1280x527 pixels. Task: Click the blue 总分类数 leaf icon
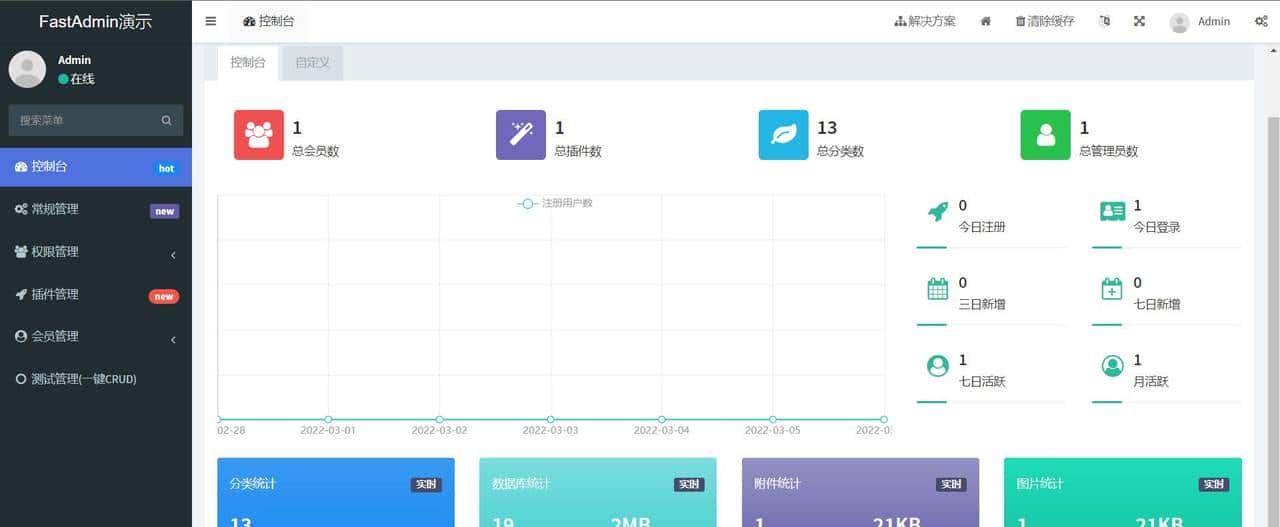[783, 135]
